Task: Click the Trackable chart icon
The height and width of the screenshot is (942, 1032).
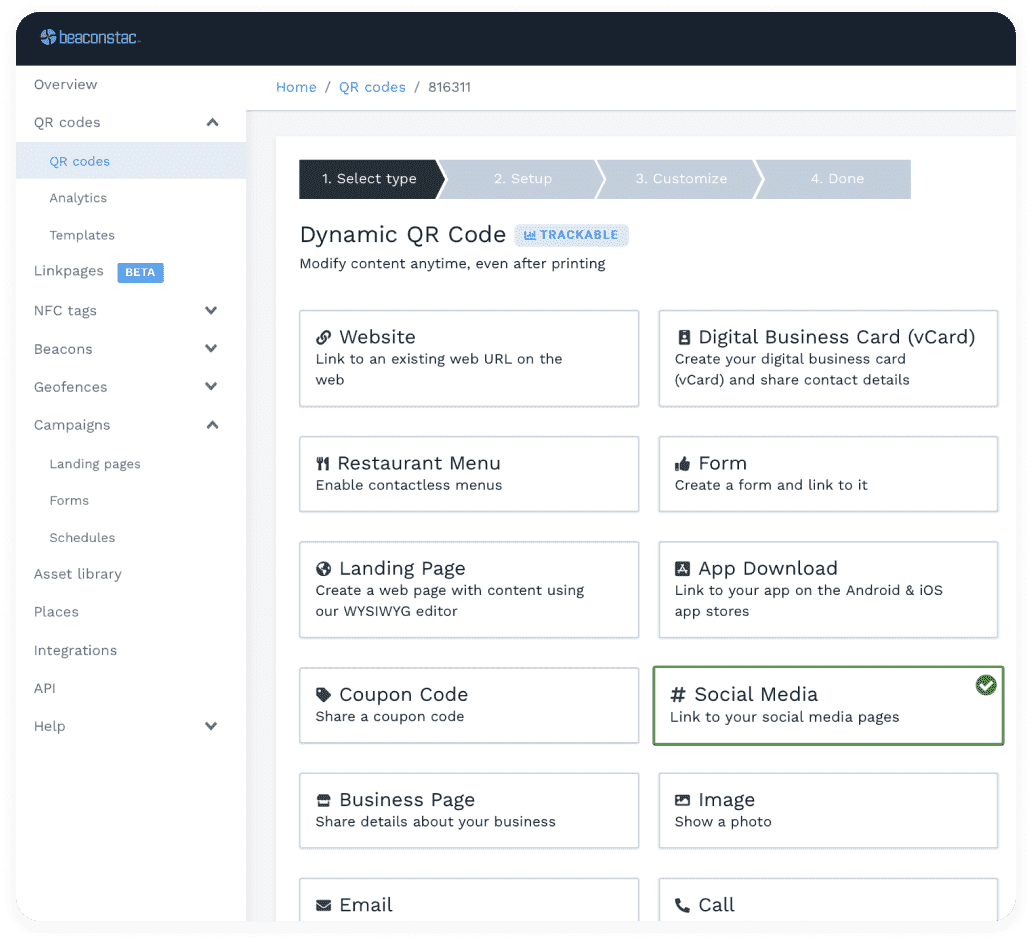Action: pos(530,235)
